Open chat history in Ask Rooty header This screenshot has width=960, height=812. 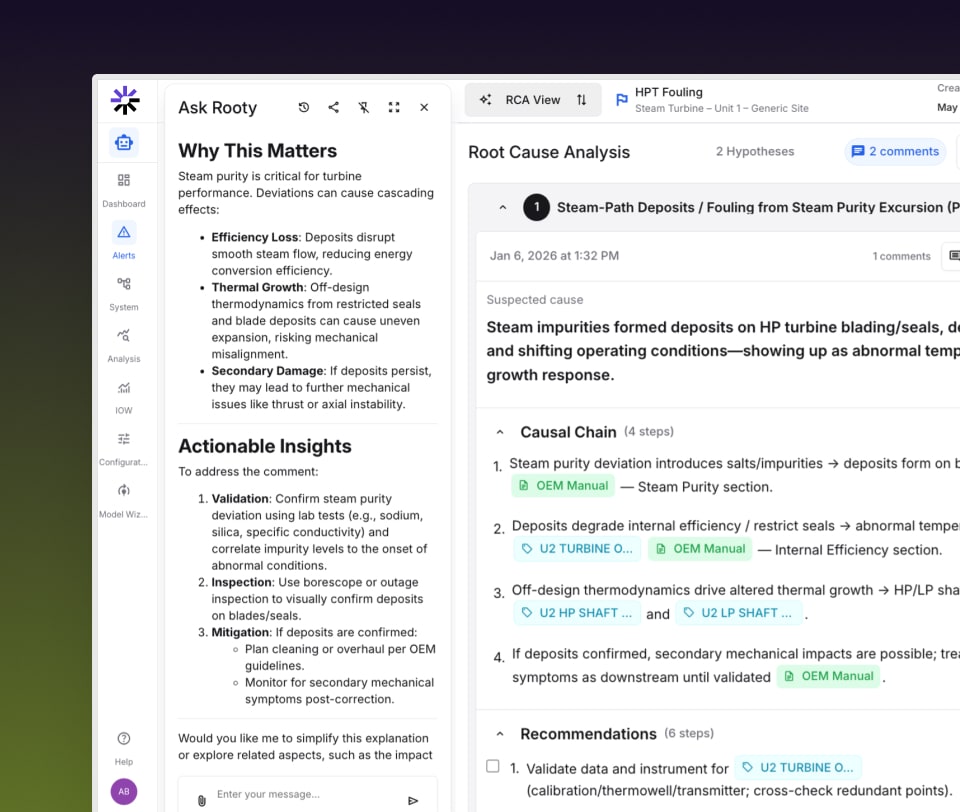304,107
